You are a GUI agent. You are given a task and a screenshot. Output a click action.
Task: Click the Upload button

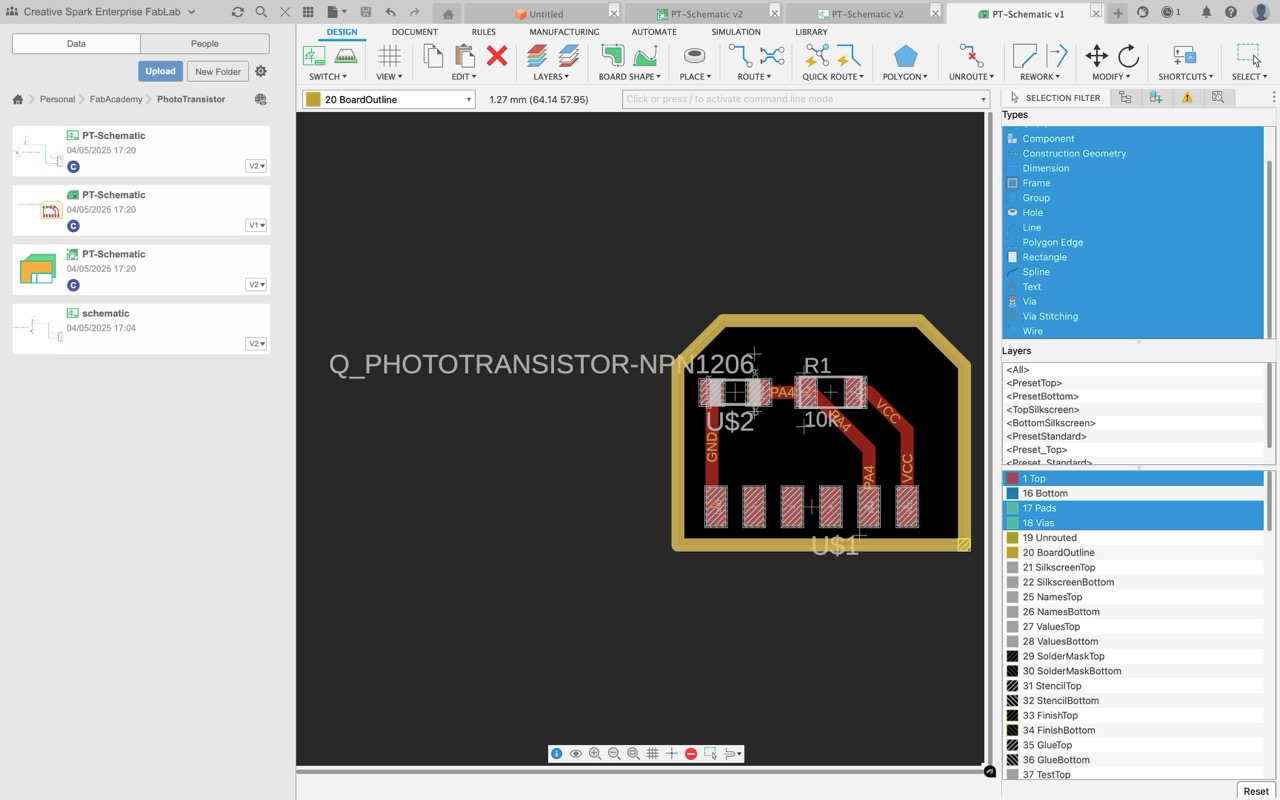point(160,71)
